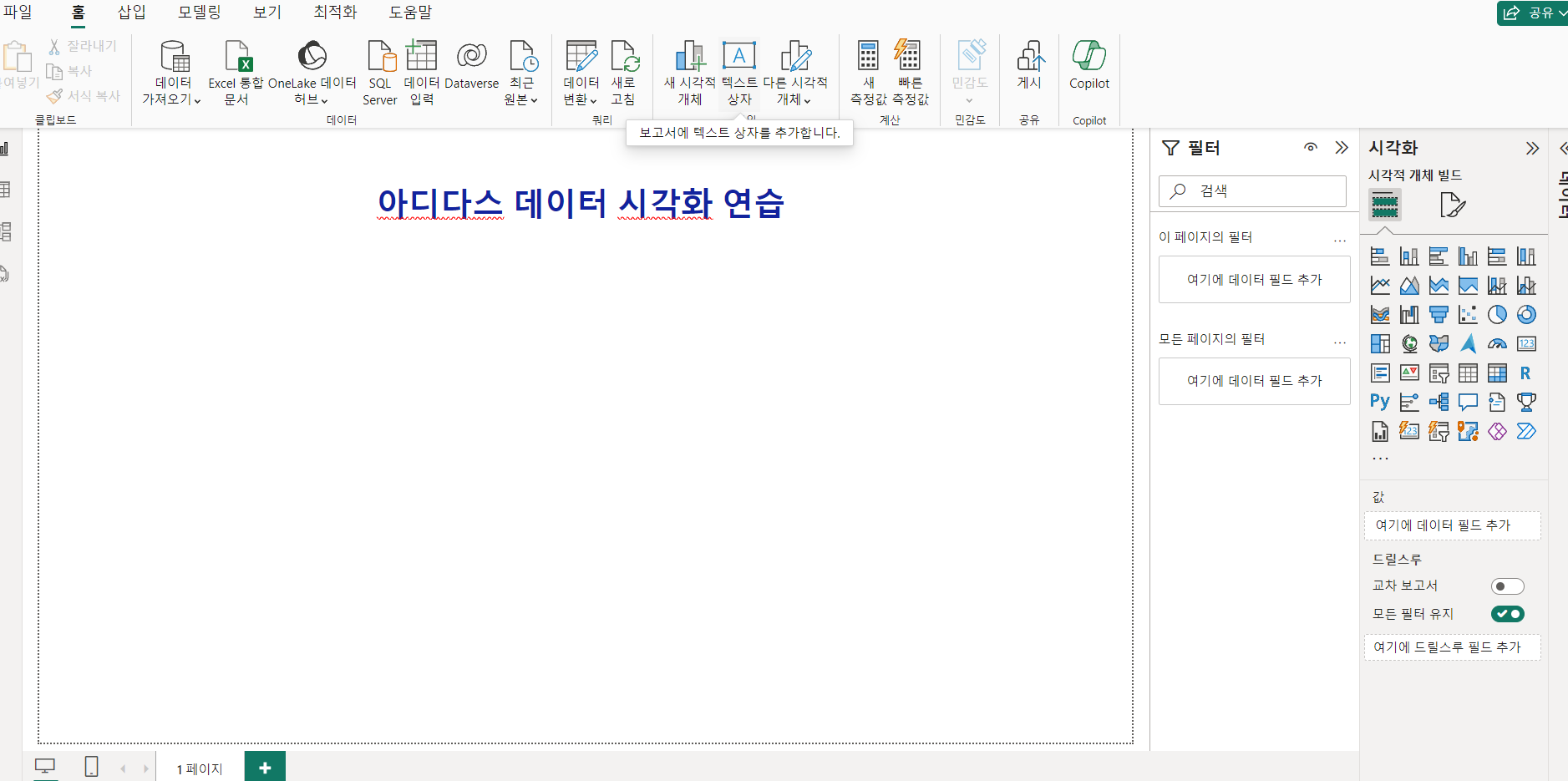The height and width of the screenshot is (781, 1568).
Task: Pick the R script visual
Action: 1526,373
